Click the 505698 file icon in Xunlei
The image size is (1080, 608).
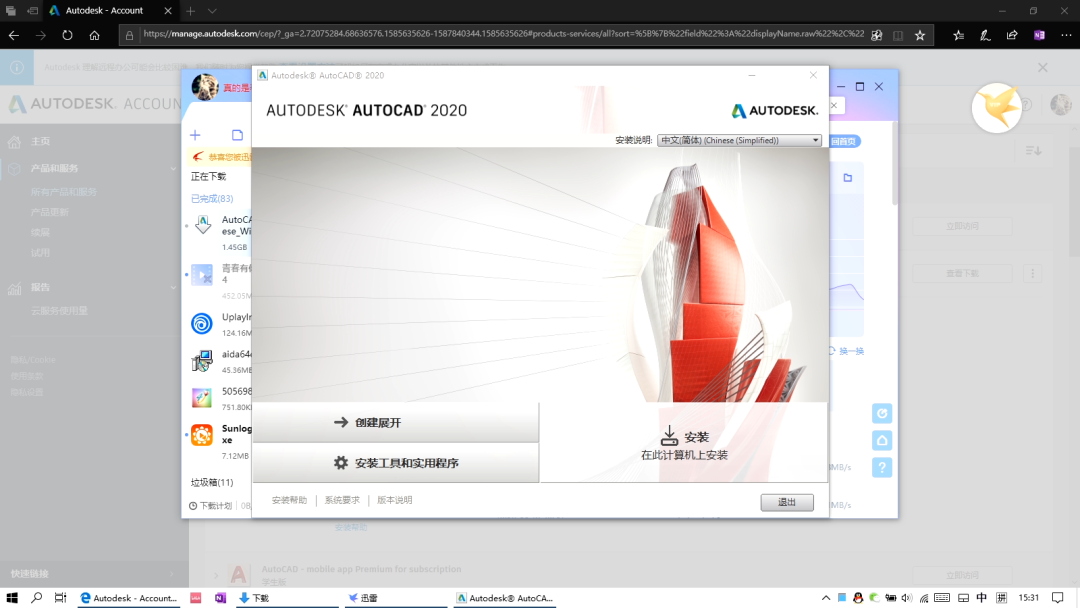point(202,397)
